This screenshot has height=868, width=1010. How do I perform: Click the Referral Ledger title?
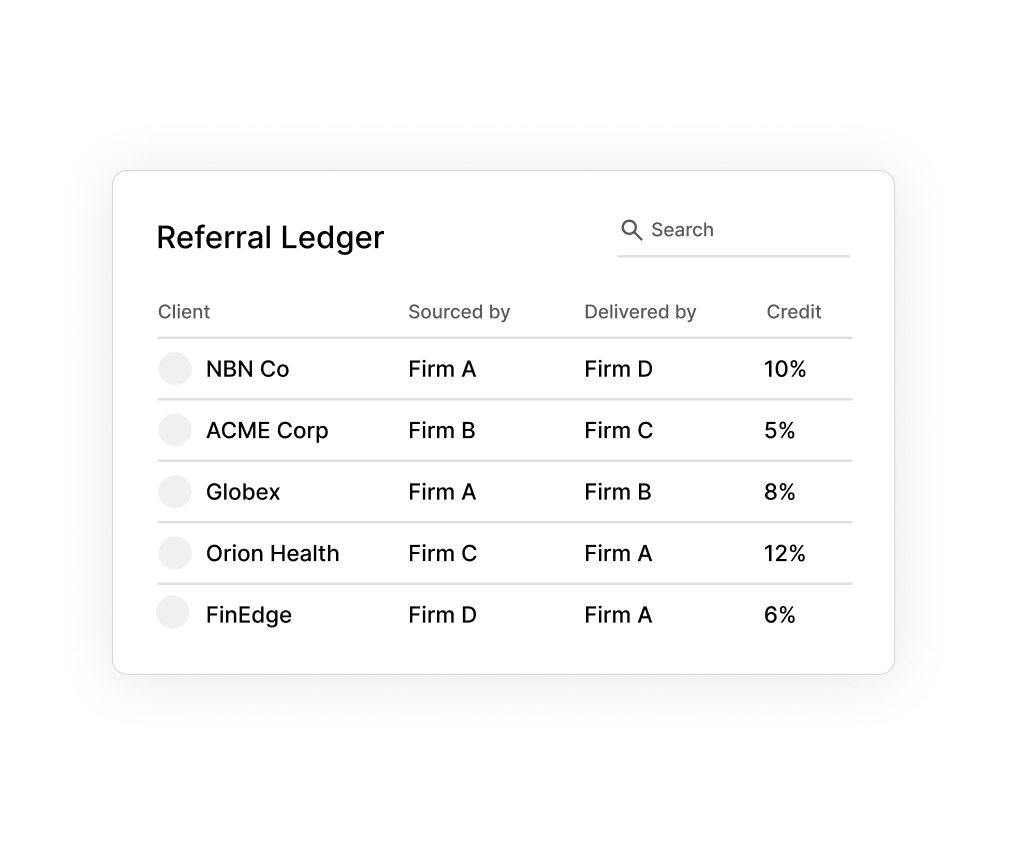pyautogui.click(x=270, y=237)
